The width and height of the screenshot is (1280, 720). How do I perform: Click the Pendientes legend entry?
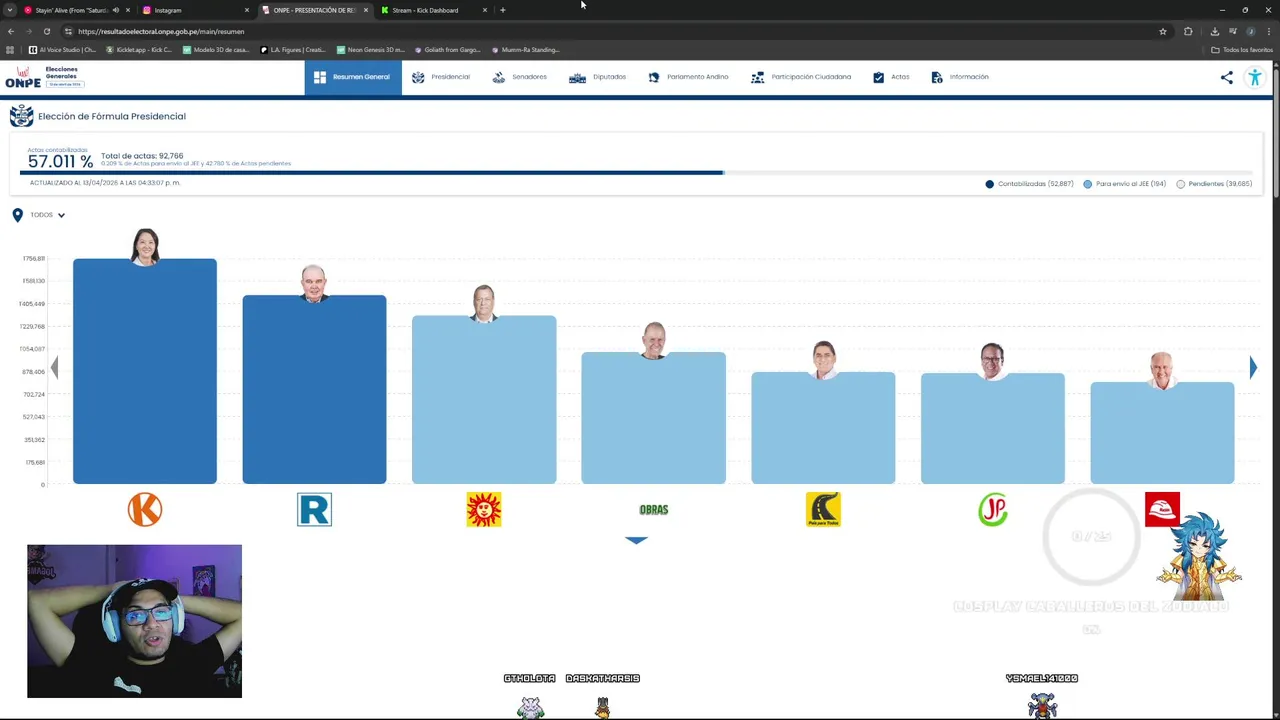[x=1214, y=184]
